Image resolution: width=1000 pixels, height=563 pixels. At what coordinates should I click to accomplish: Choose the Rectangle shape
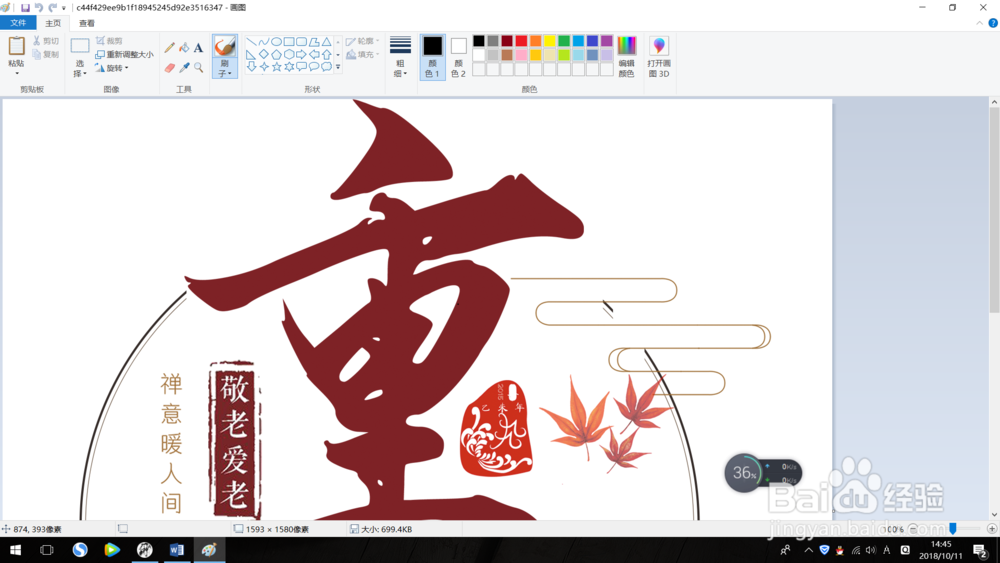pyautogui.click(x=289, y=41)
